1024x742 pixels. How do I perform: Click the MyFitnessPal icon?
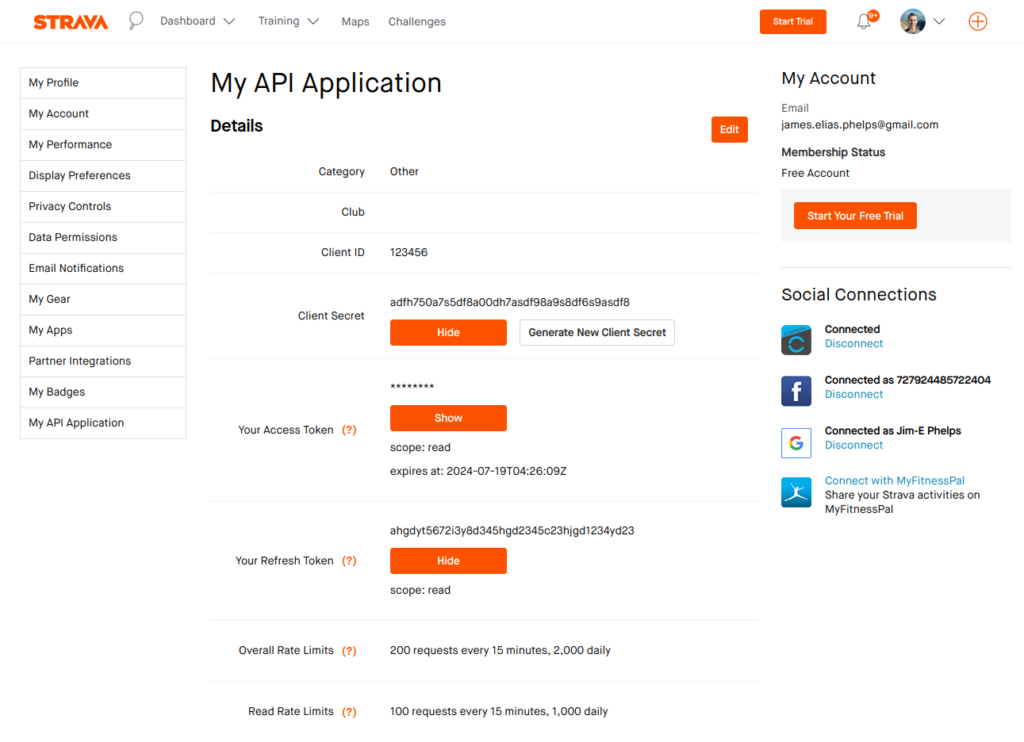796,492
